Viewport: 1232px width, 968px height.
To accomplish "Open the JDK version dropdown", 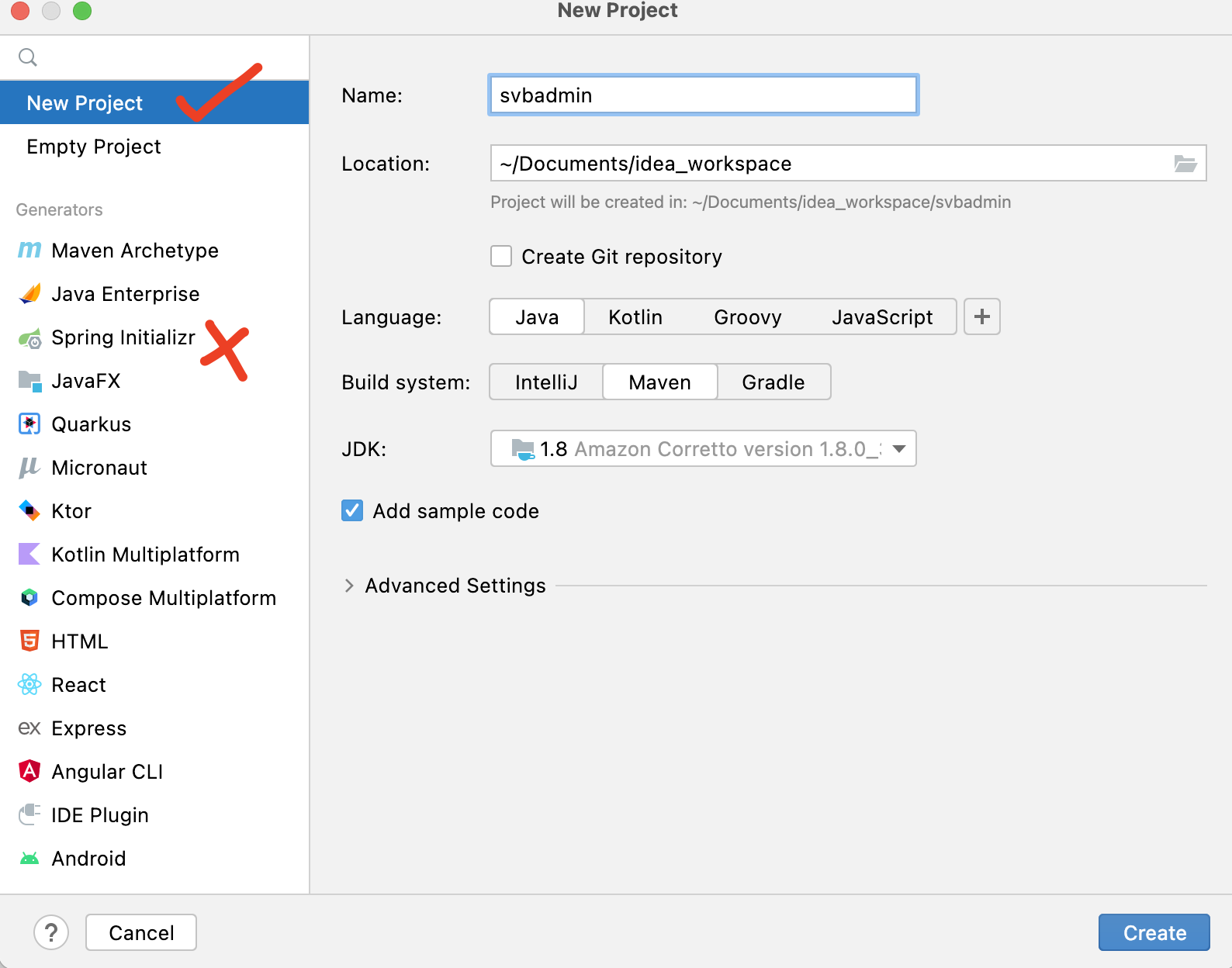I will point(704,448).
